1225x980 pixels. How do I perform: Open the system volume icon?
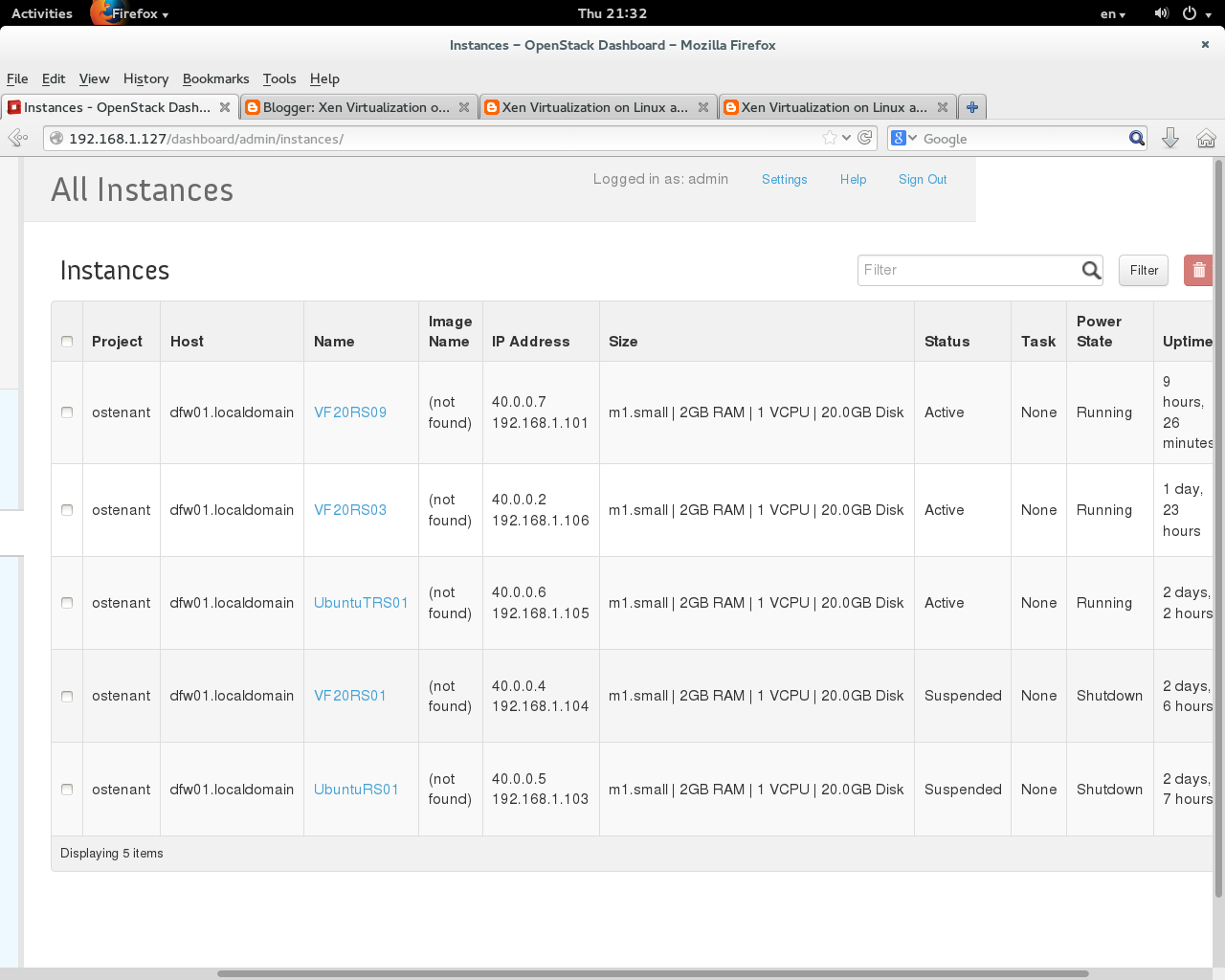tap(1161, 13)
